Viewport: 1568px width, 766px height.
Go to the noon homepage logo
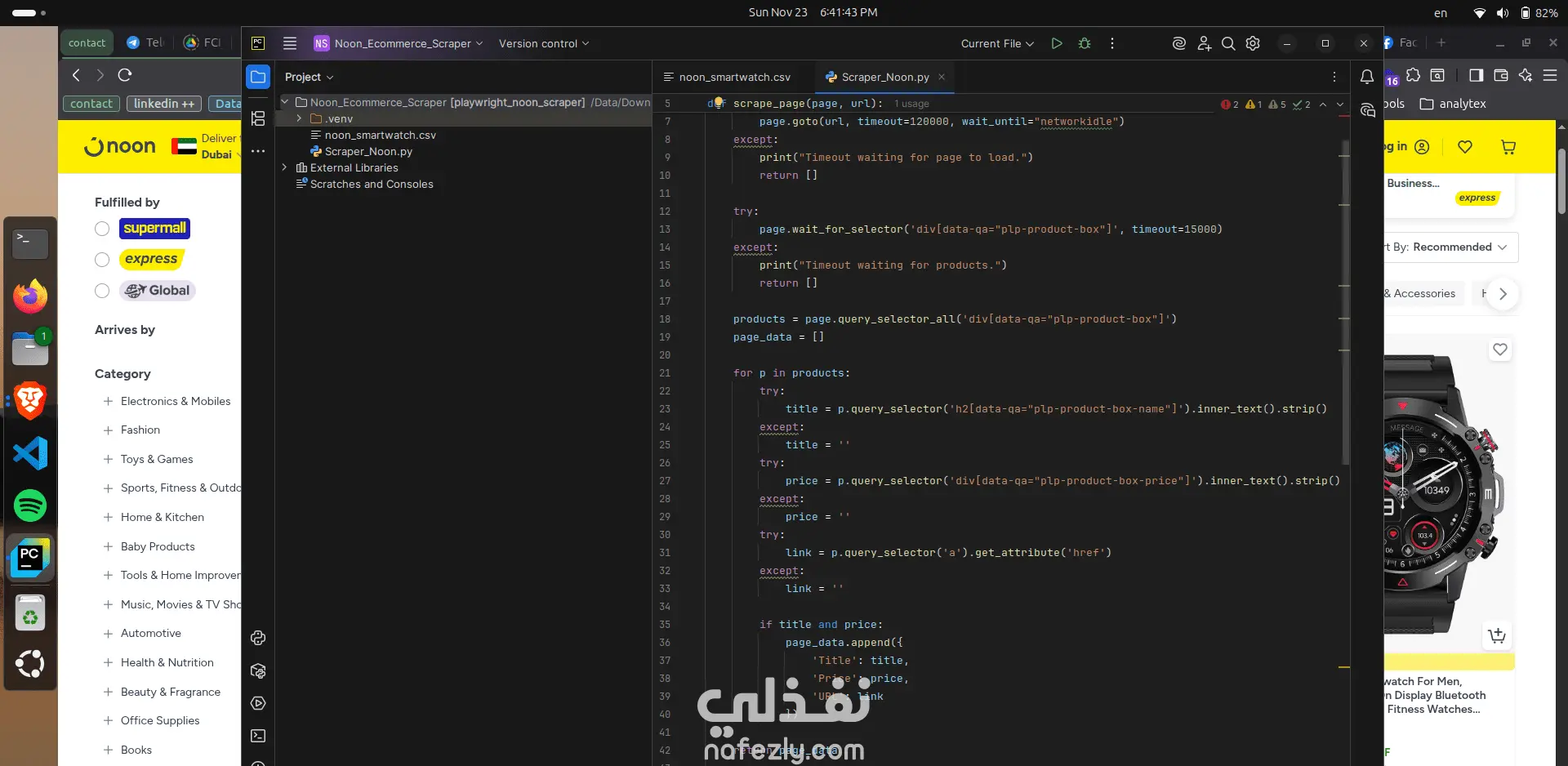119,147
